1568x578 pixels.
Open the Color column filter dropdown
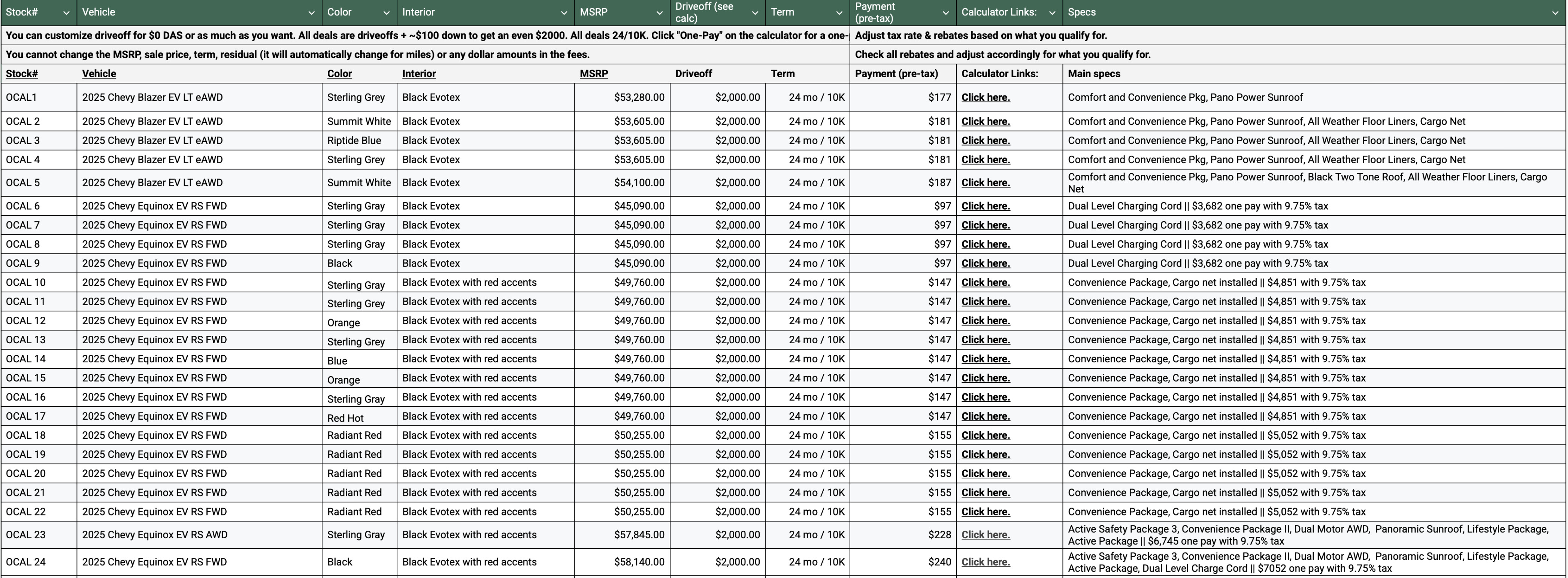coord(386,13)
